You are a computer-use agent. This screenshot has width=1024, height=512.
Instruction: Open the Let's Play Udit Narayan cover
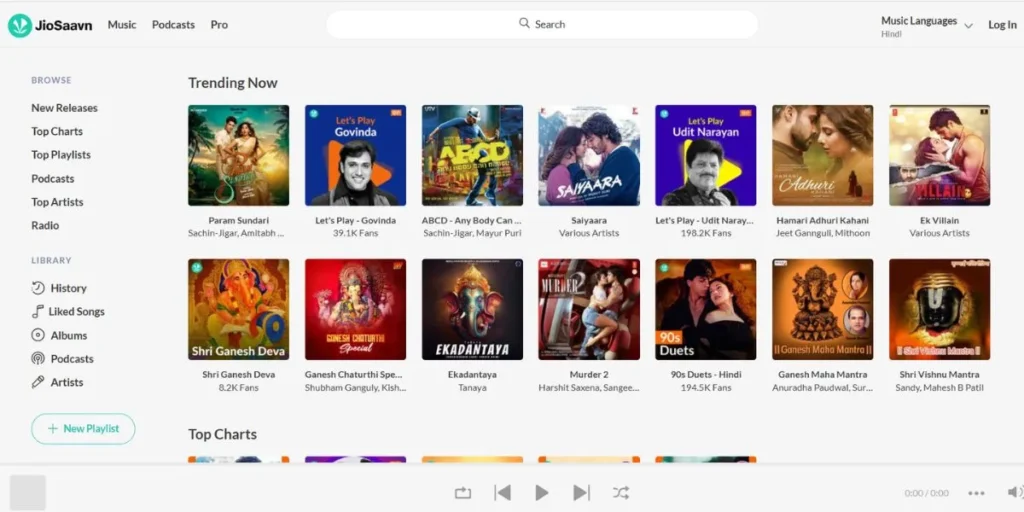pyautogui.click(x=706, y=155)
